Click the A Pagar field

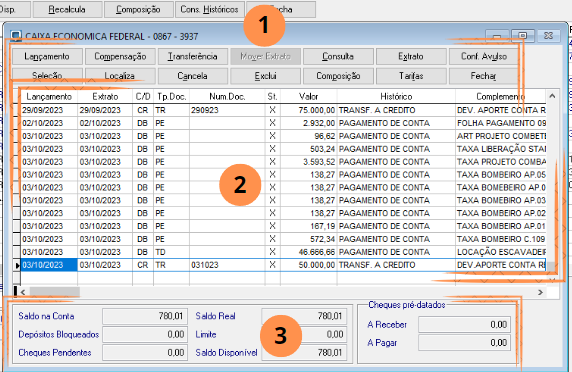point(464,342)
